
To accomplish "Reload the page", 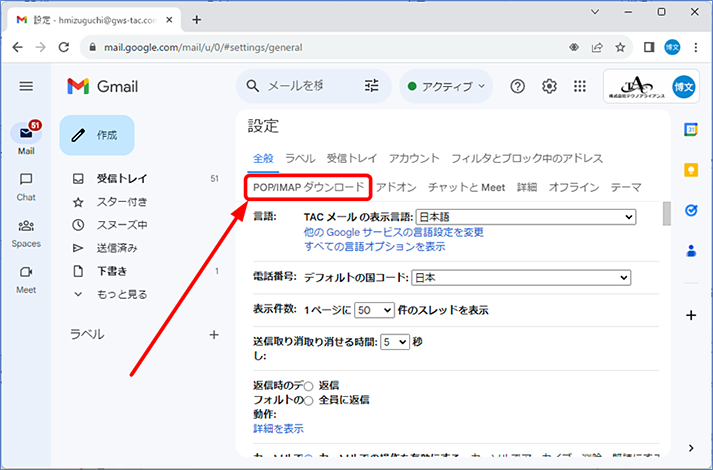I will (64, 47).
